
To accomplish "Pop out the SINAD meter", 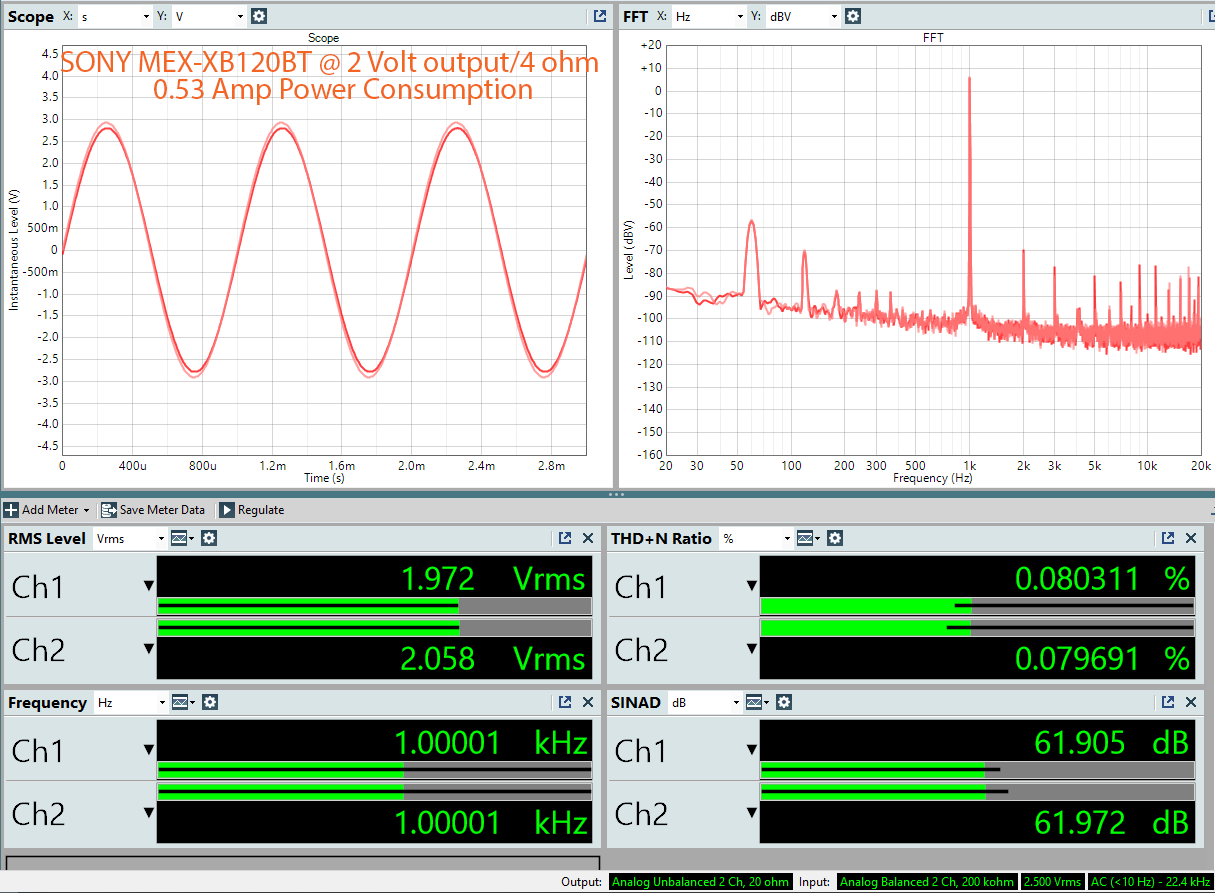I will click(x=1168, y=702).
